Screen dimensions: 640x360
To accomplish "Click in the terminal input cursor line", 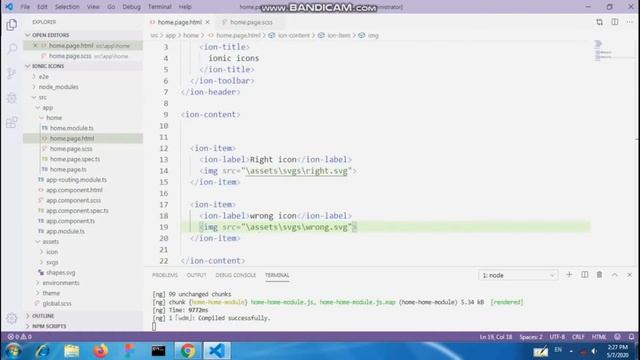I will (154, 326).
